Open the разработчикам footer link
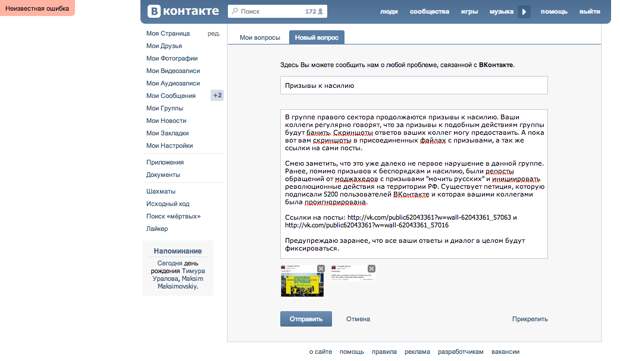The image size is (620, 361). point(460,352)
